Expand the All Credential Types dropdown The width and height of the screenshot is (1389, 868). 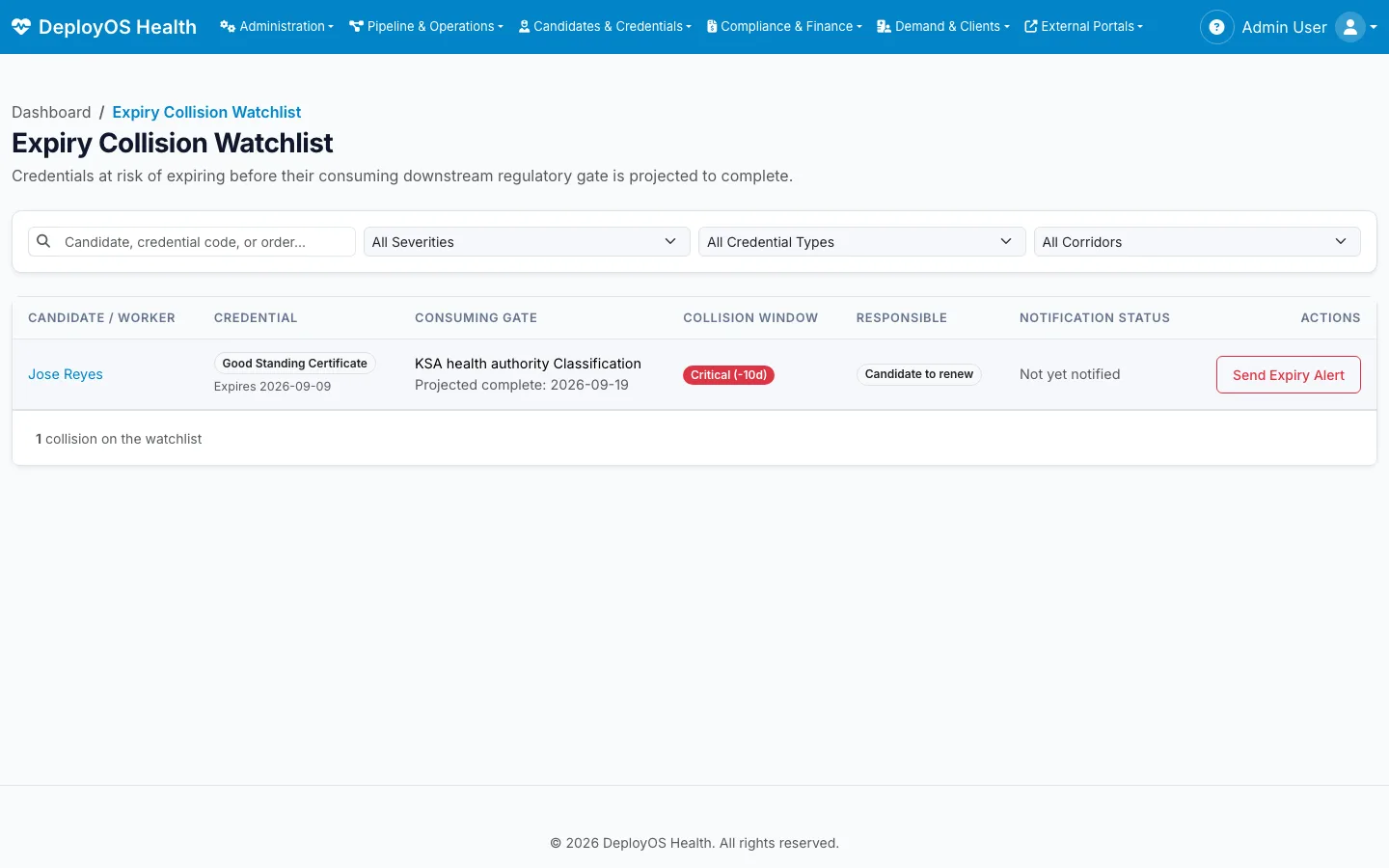pos(862,242)
